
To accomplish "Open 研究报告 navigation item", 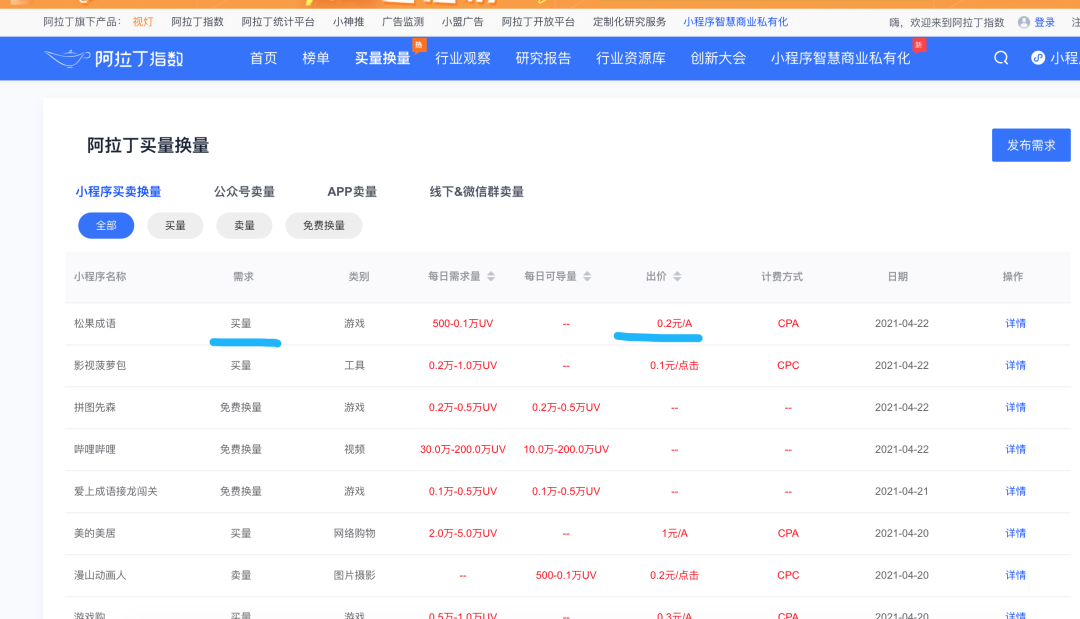I will 543,59.
